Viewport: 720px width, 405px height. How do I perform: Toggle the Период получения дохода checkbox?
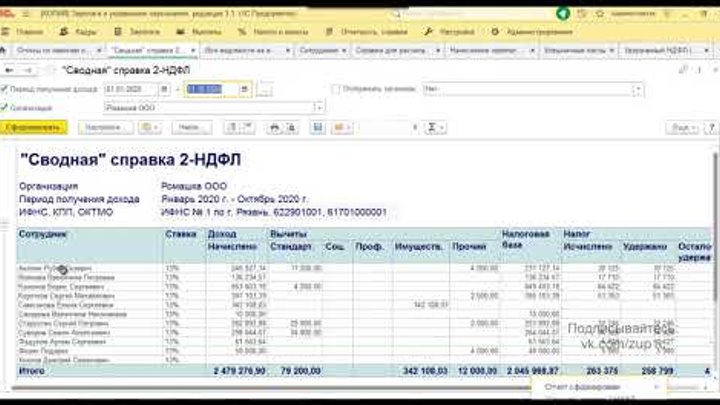point(7,89)
